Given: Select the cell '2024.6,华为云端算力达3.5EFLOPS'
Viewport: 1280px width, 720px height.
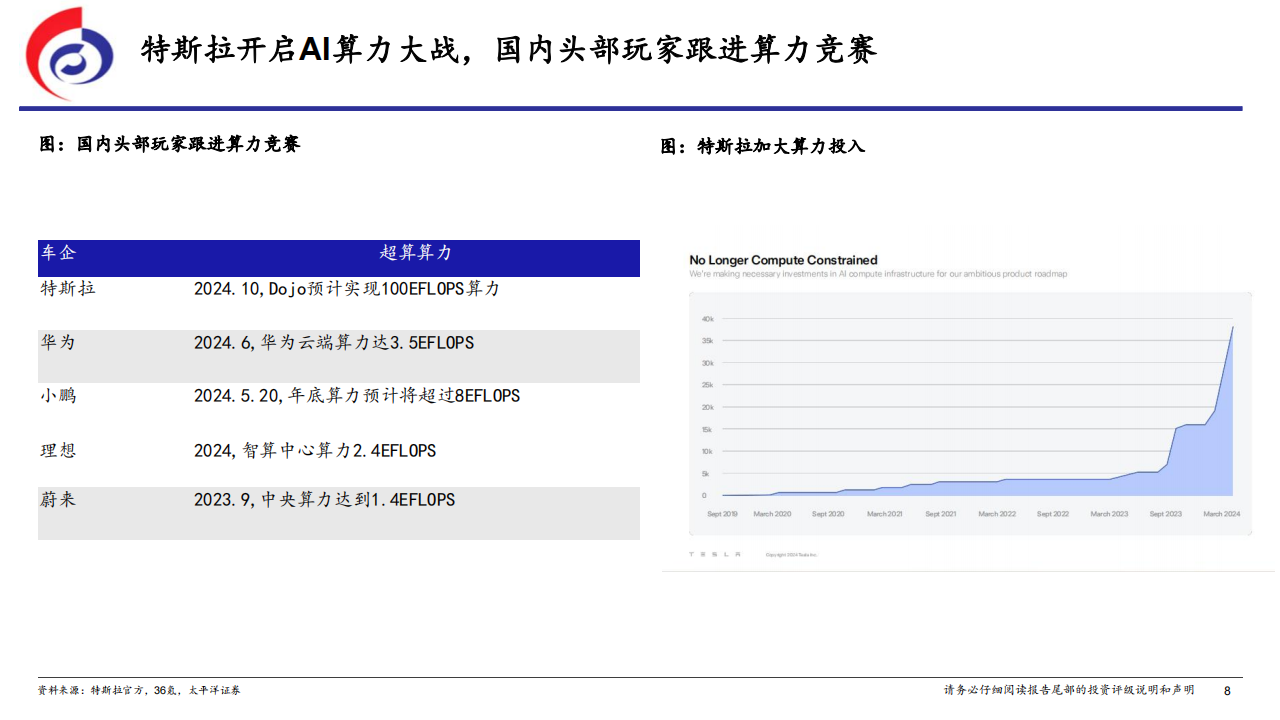Looking at the screenshot, I should point(334,343).
